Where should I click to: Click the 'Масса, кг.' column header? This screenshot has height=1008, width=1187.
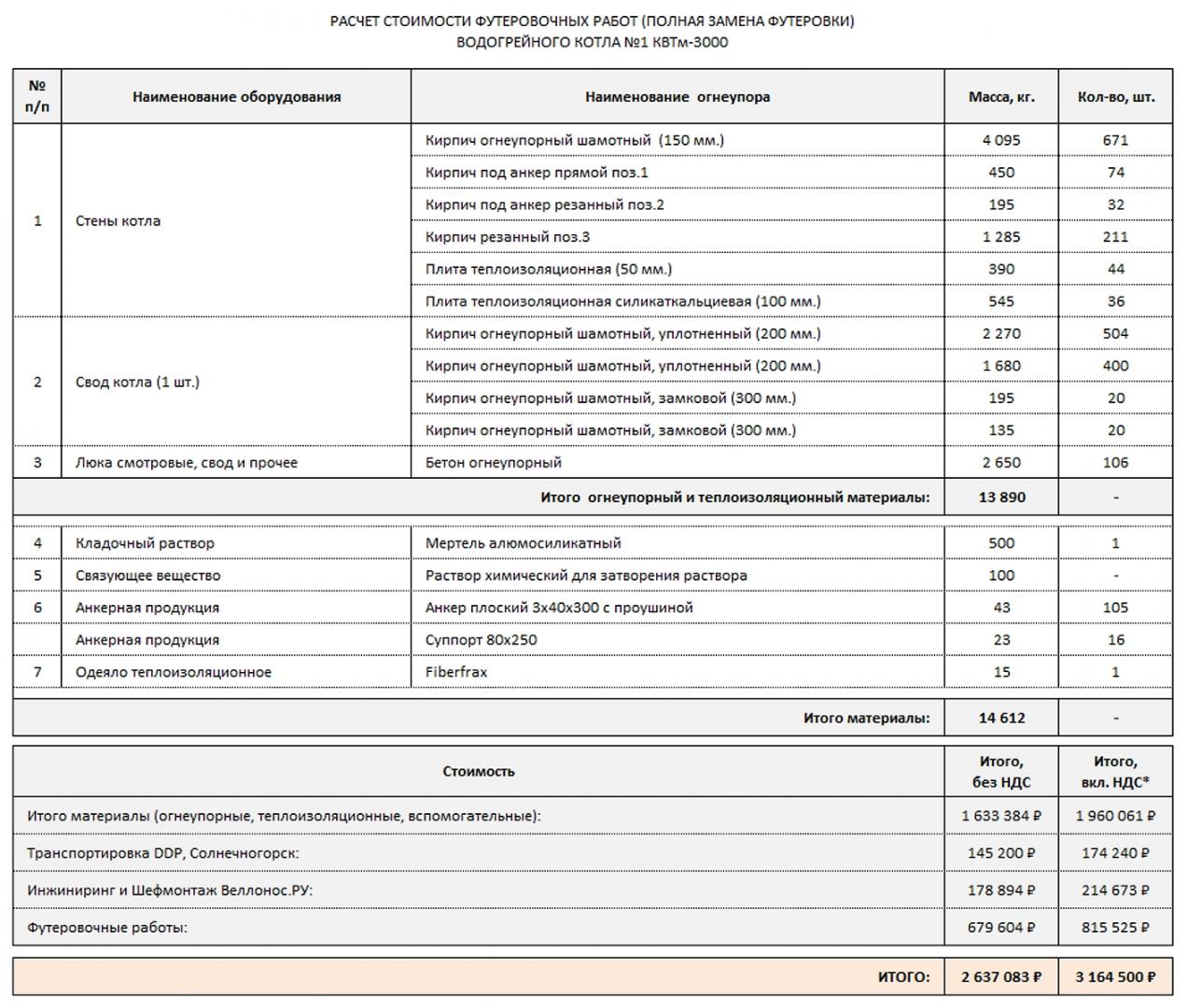click(x=1001, y=96)
